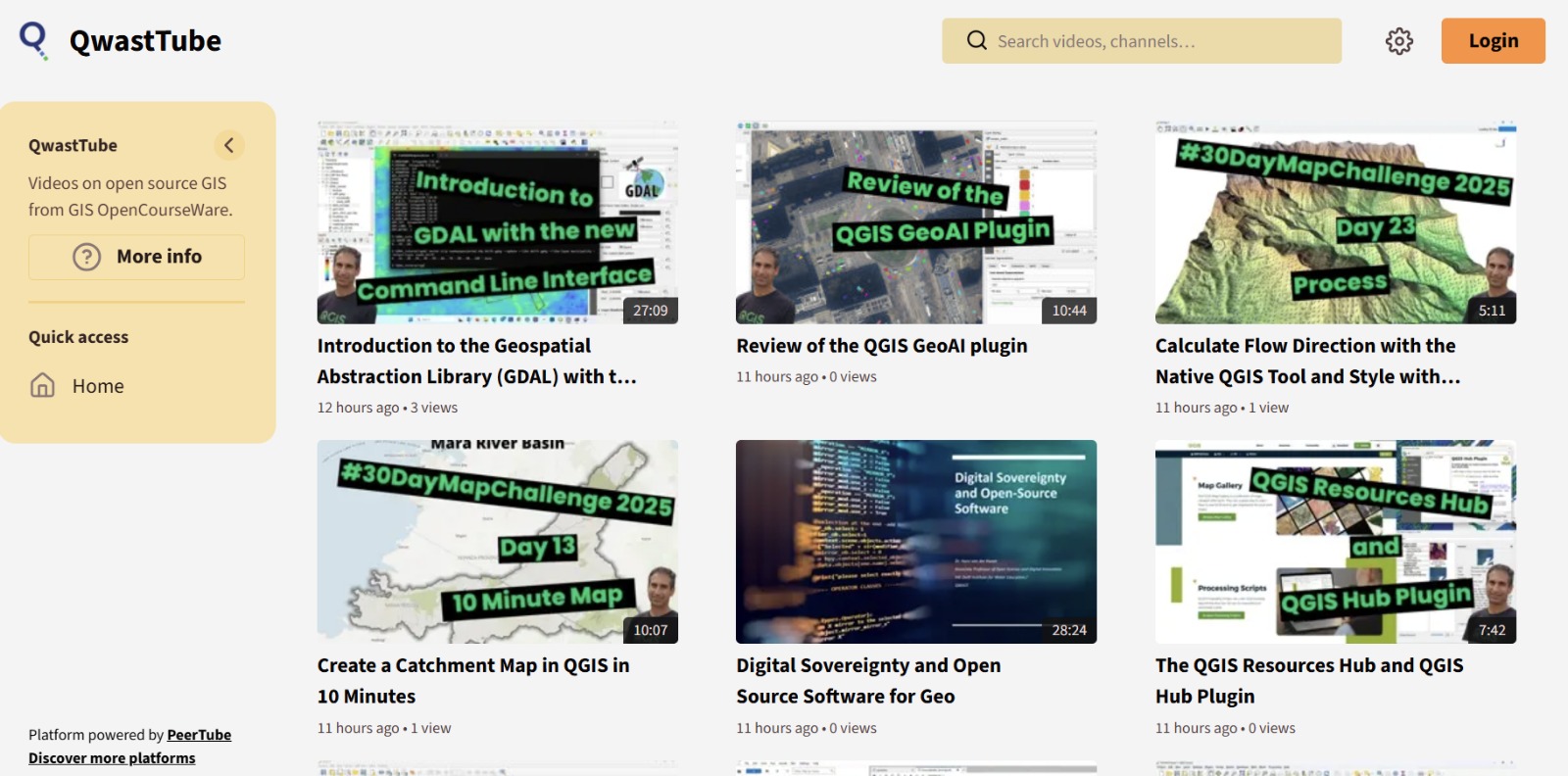Open the QGIS GeoAI Plugin review thumbnail

(915, 222)
